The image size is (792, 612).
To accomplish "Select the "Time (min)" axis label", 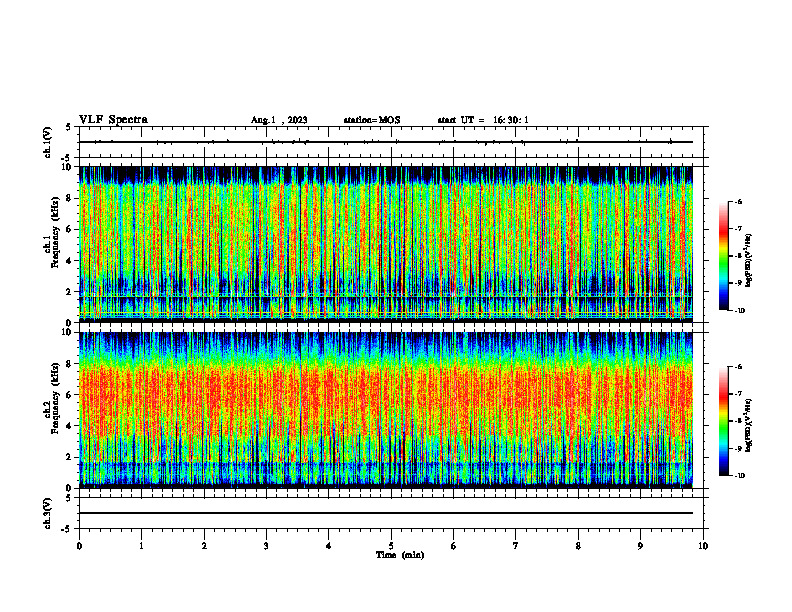I will (400, 555).
